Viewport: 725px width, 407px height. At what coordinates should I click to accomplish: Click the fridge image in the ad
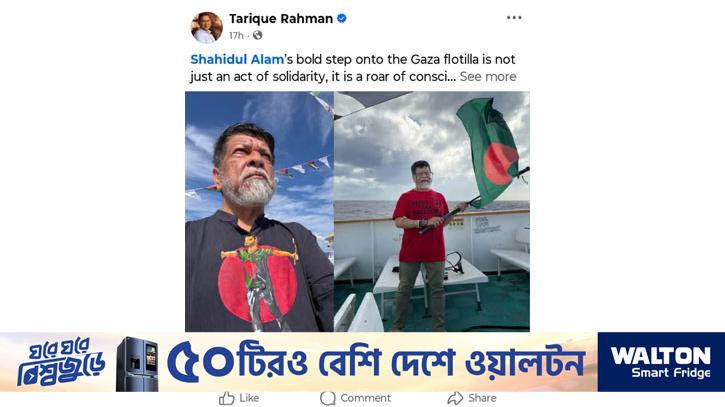[137, 364]
